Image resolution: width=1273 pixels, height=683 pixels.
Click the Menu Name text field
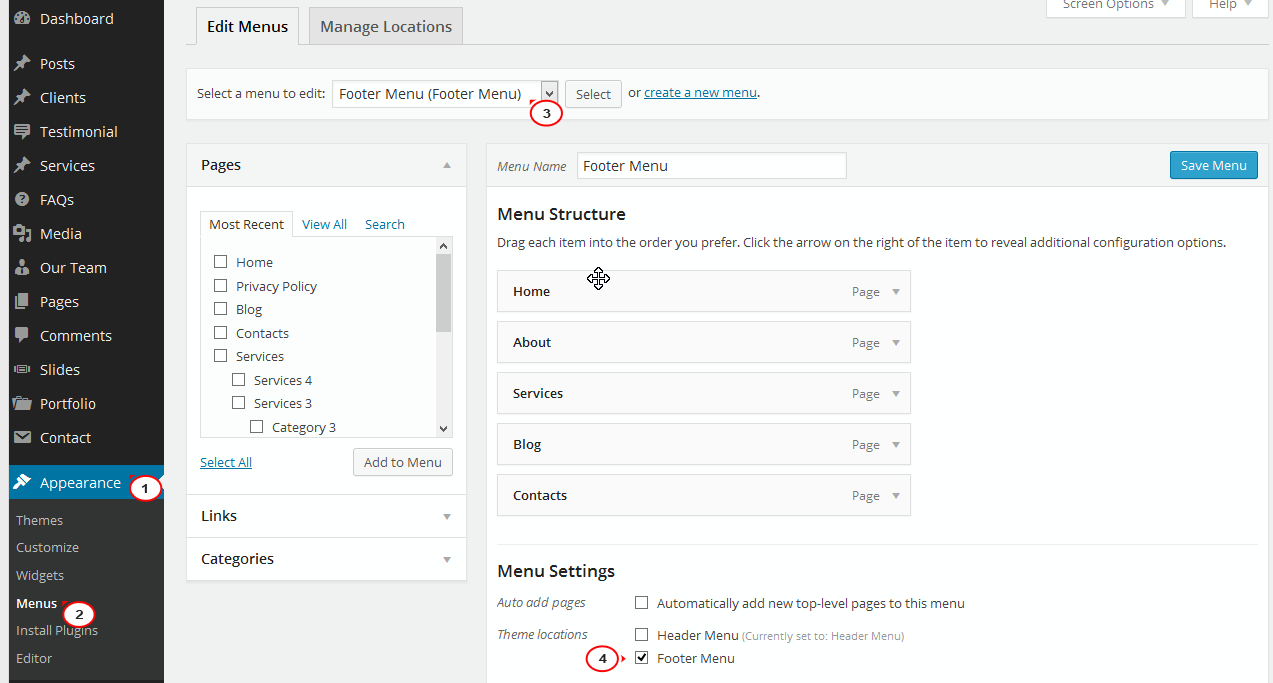tap(711, 166)
